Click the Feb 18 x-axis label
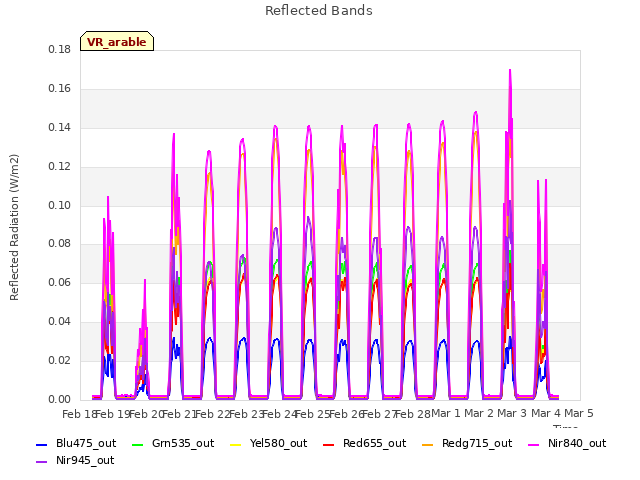Viewport: 640px width, 480px height. click(79, 414)
